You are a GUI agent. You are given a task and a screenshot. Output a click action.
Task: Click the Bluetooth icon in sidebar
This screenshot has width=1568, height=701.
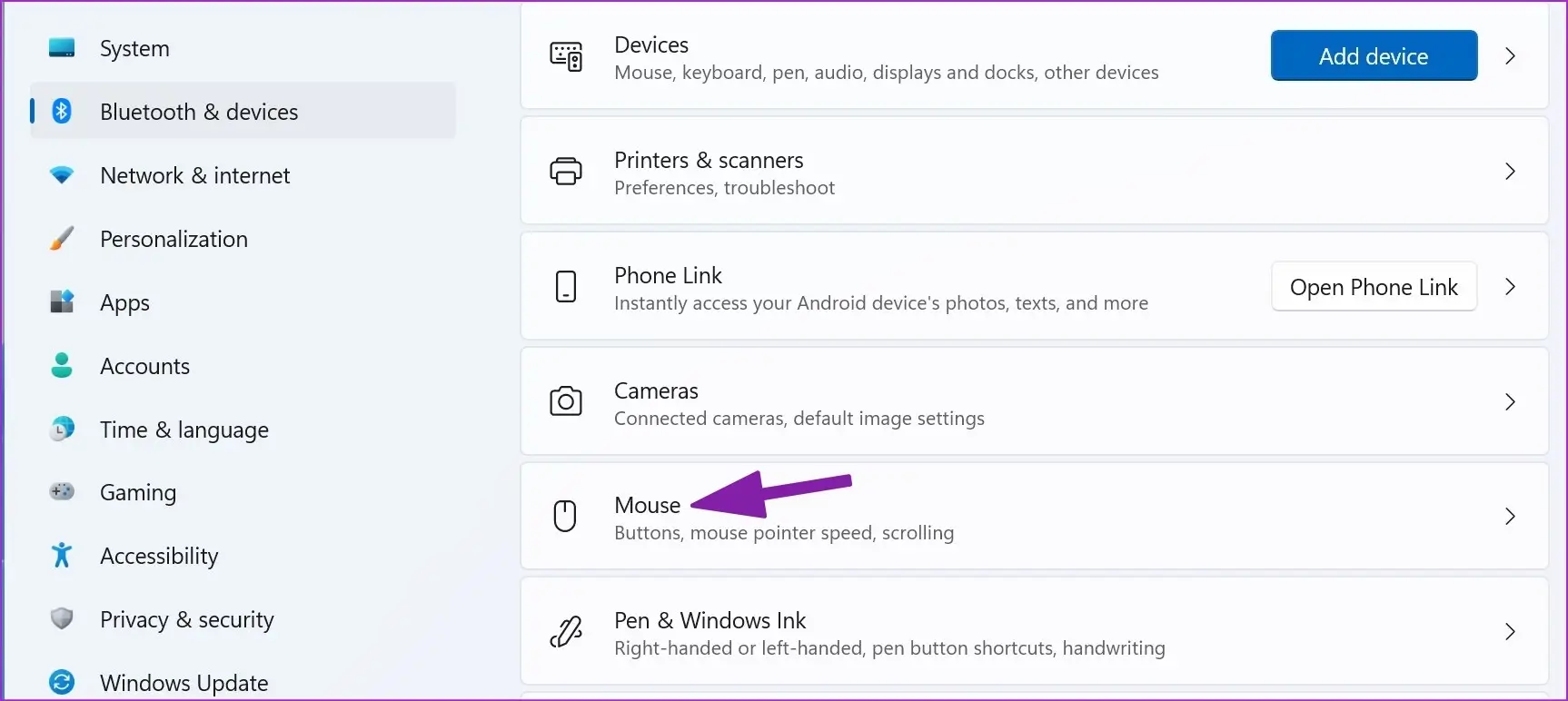pos(62,111)
